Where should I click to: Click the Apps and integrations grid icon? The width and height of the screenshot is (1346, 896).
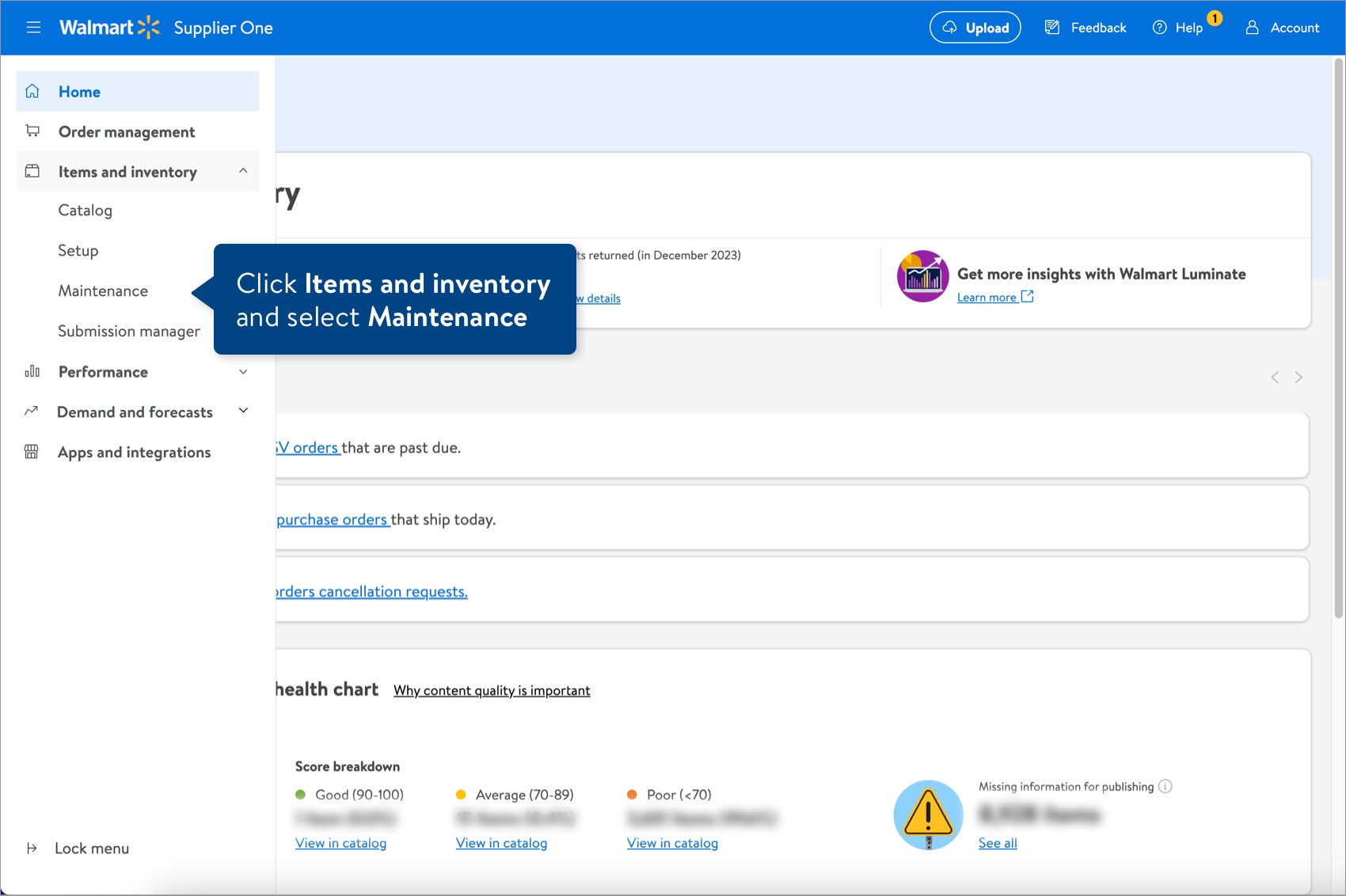click(x=32, y=451)
